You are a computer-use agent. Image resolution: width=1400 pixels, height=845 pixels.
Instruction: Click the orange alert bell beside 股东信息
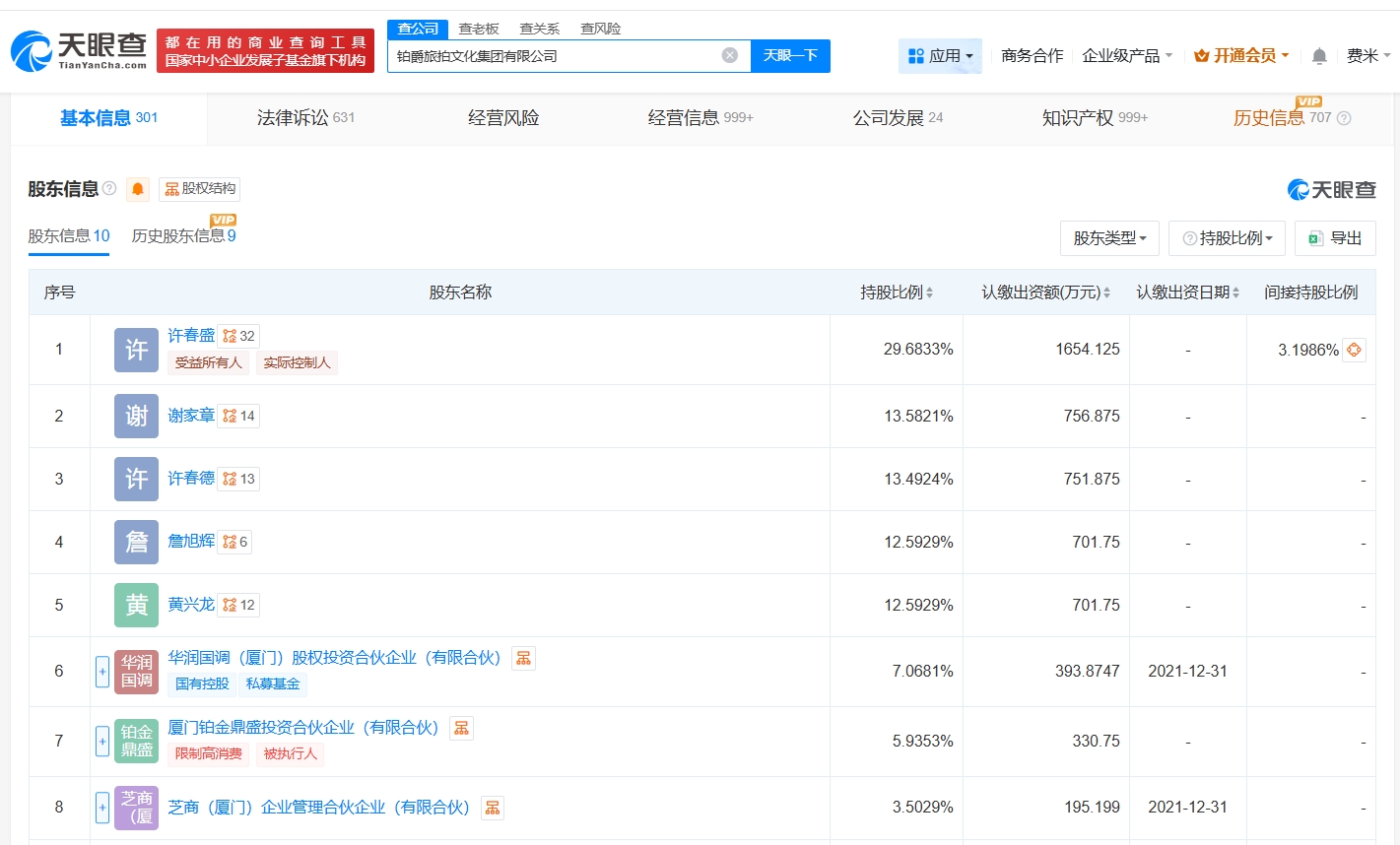(x=138, y=189)
